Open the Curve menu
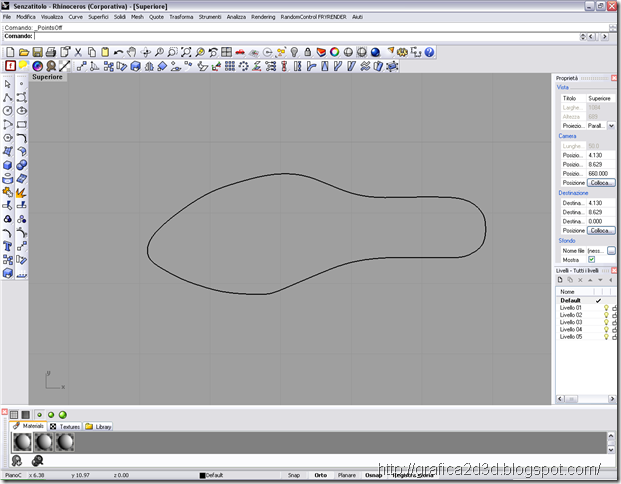The height and width of the screenshot is (484, 621). click(x=75, y=17)
